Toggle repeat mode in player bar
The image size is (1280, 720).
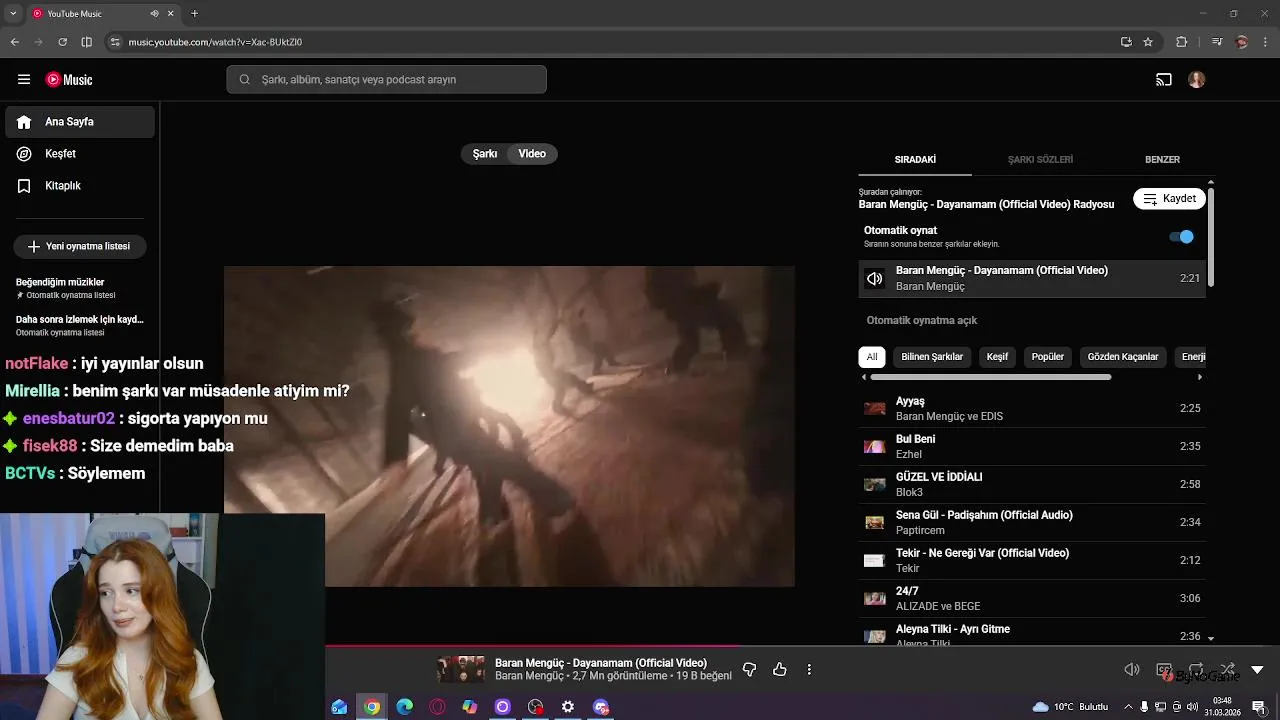pos(1196,669)
